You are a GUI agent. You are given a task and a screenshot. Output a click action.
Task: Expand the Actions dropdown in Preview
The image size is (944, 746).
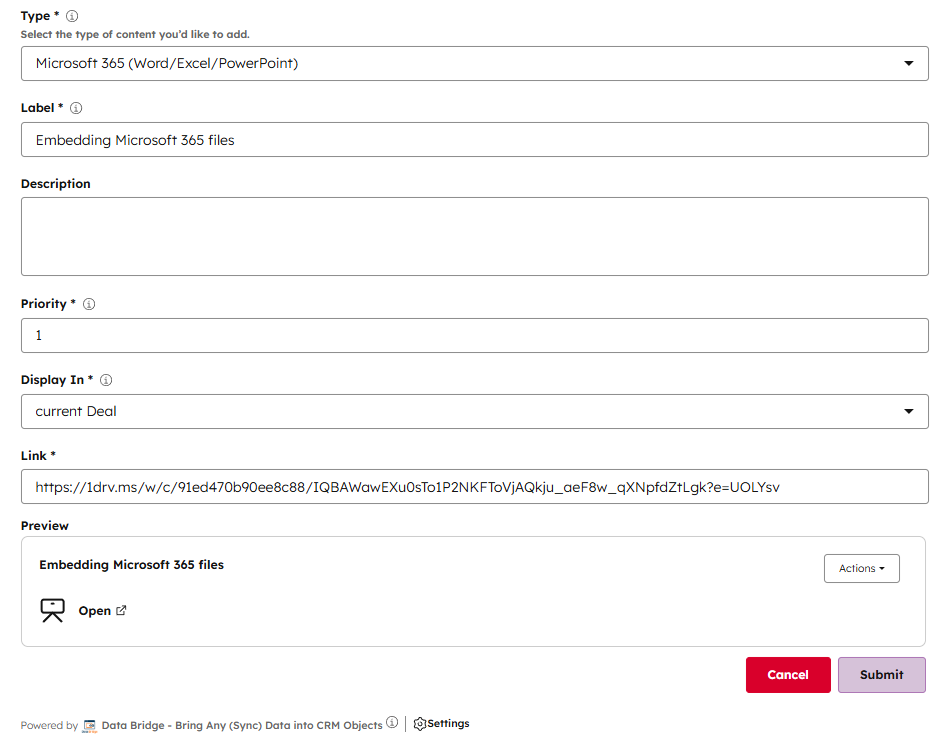point(861,568)
